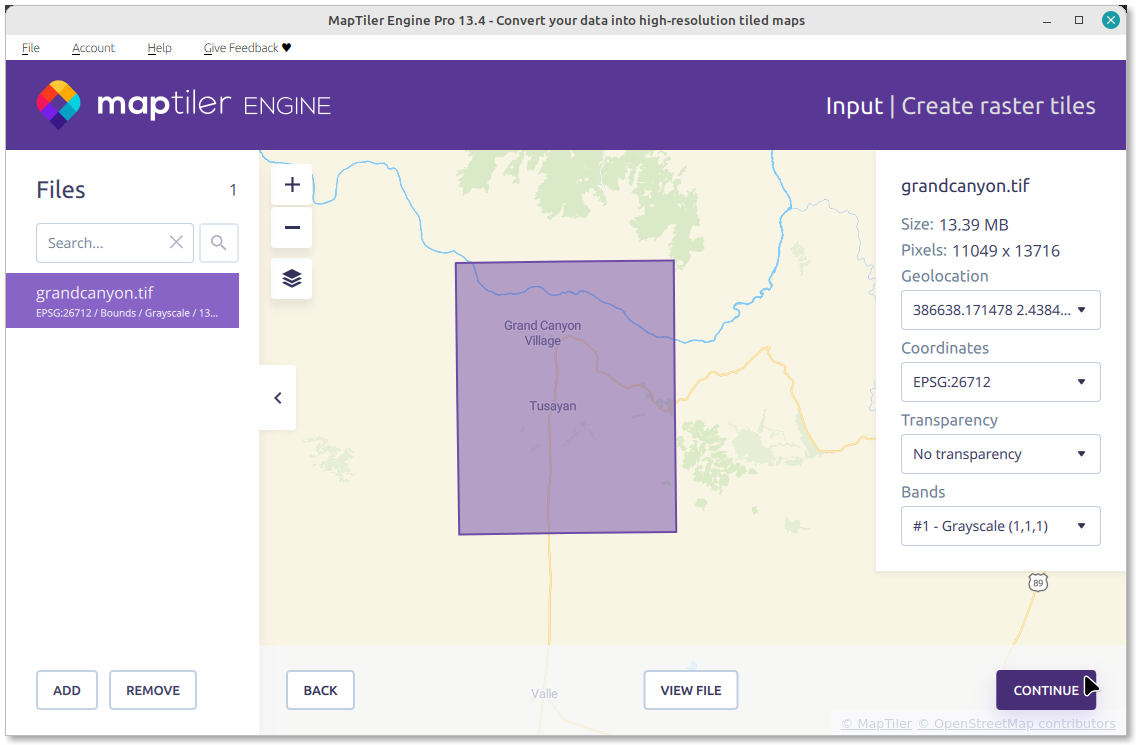The image size is (1136, 745).
Task: Click Give Feedback in menu bar
Action: pos(247,48)
